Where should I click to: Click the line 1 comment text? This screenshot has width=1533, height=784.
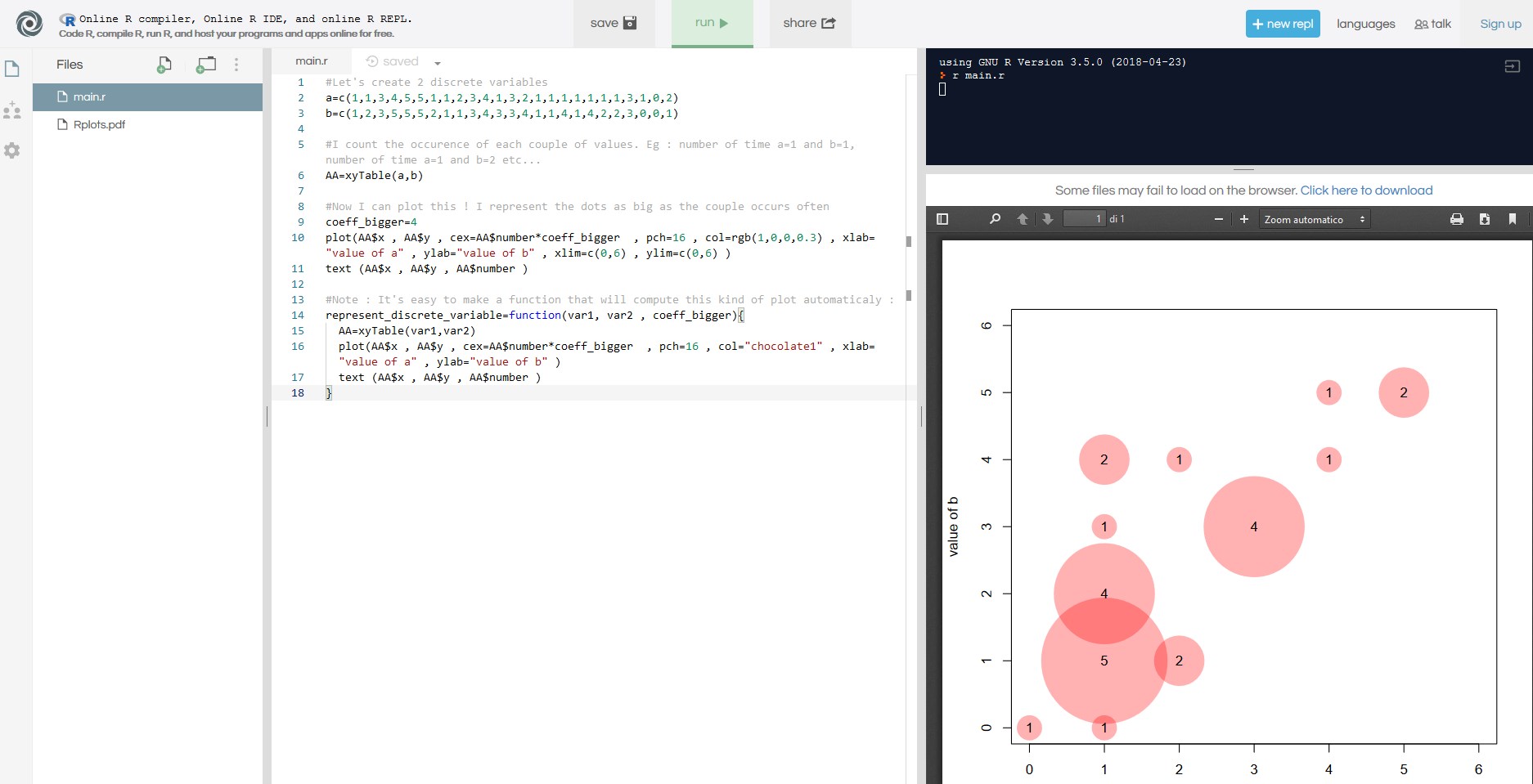tap(437, 82)
